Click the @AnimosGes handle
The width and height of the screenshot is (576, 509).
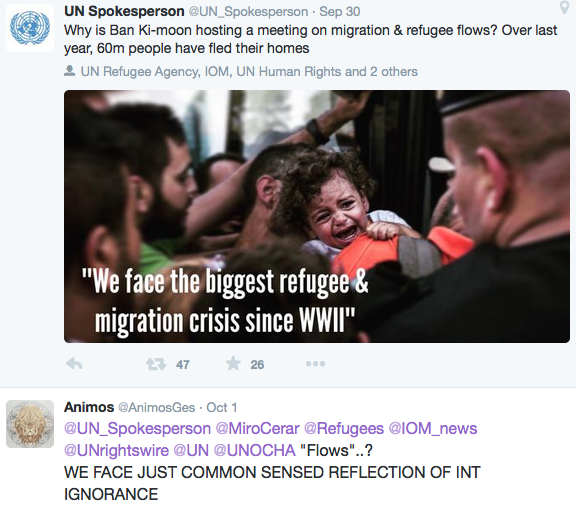point(156,408)
